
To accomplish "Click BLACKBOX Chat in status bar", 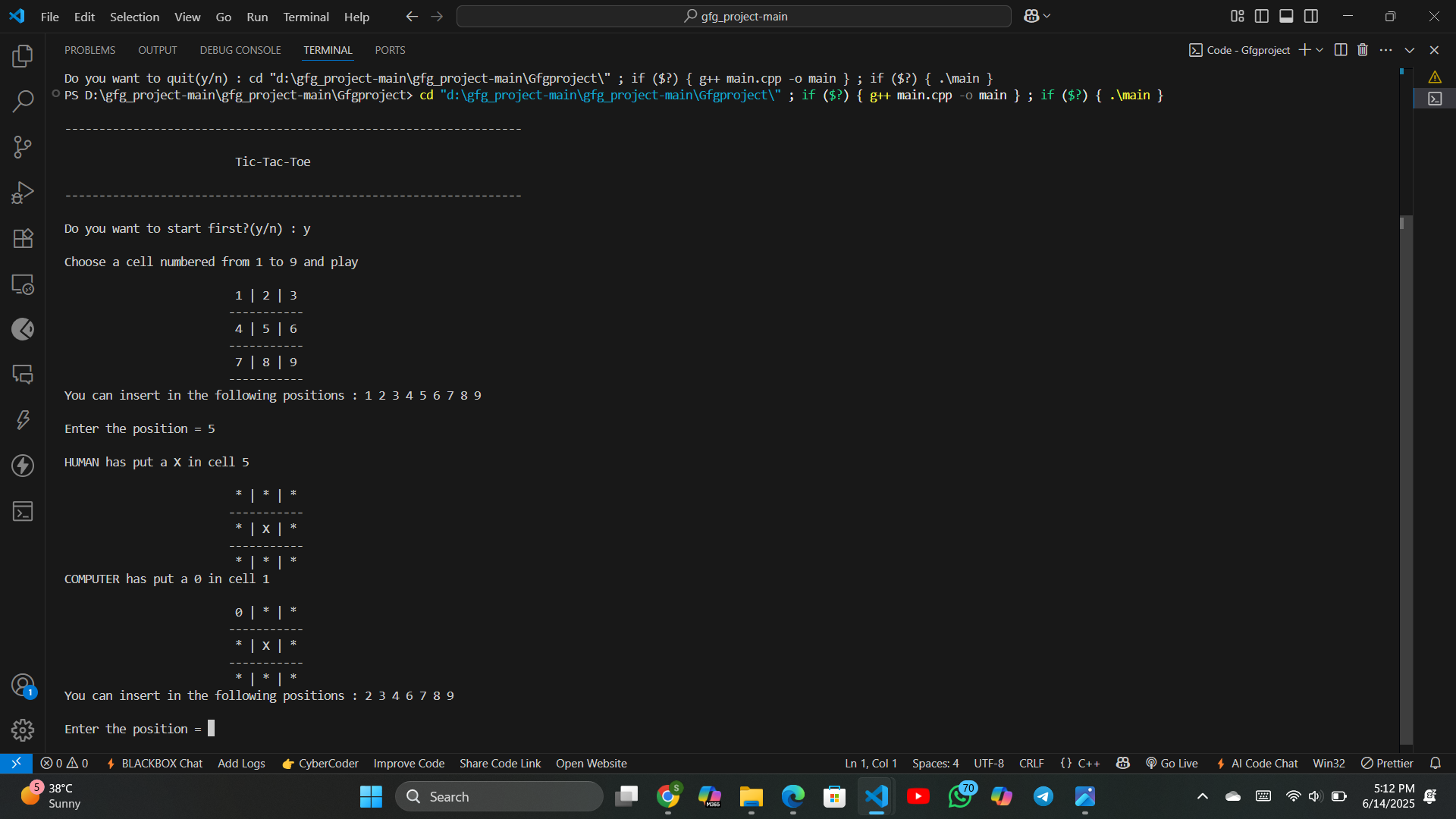I will coord(155,763).
